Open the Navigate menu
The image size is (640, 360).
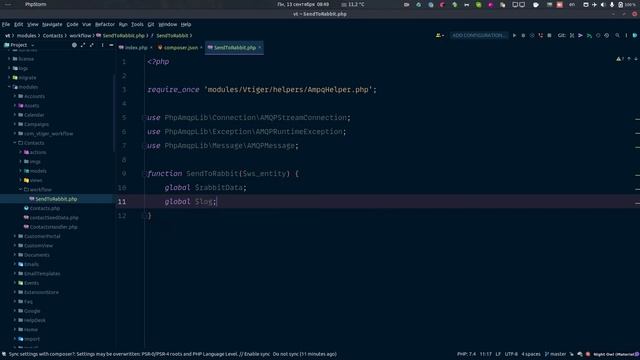(x=52, y=24)
